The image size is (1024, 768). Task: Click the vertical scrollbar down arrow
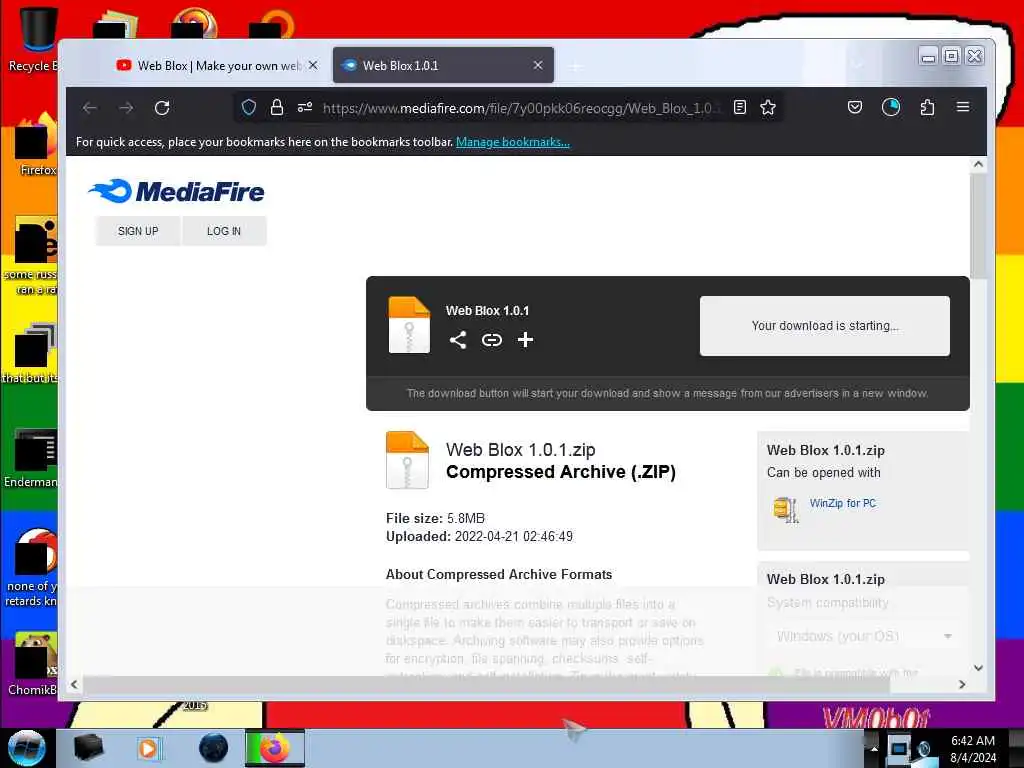[x=978, y=667]
